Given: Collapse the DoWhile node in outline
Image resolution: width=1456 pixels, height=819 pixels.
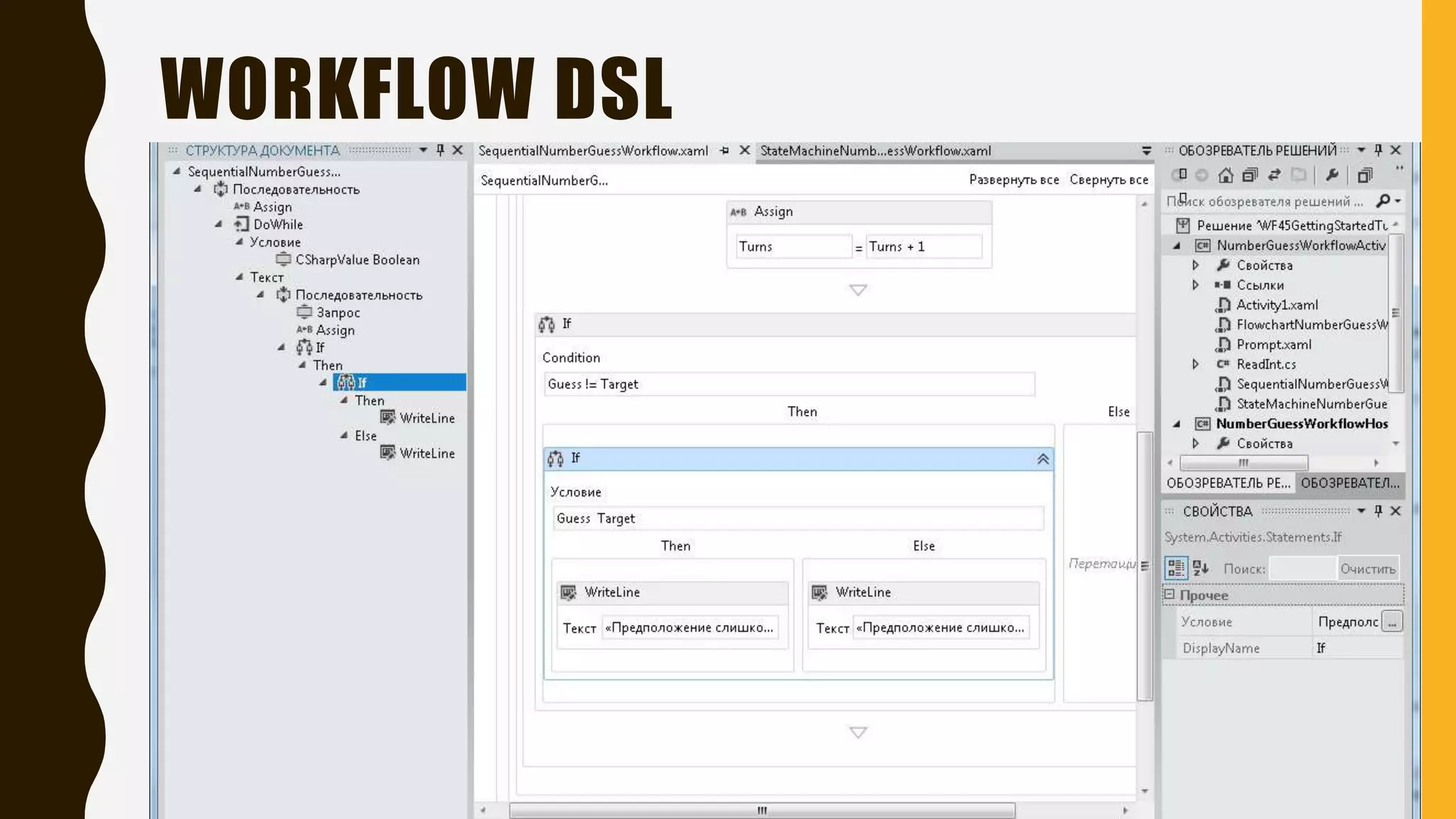Looking at the screenshot, I should click(219, 224).
